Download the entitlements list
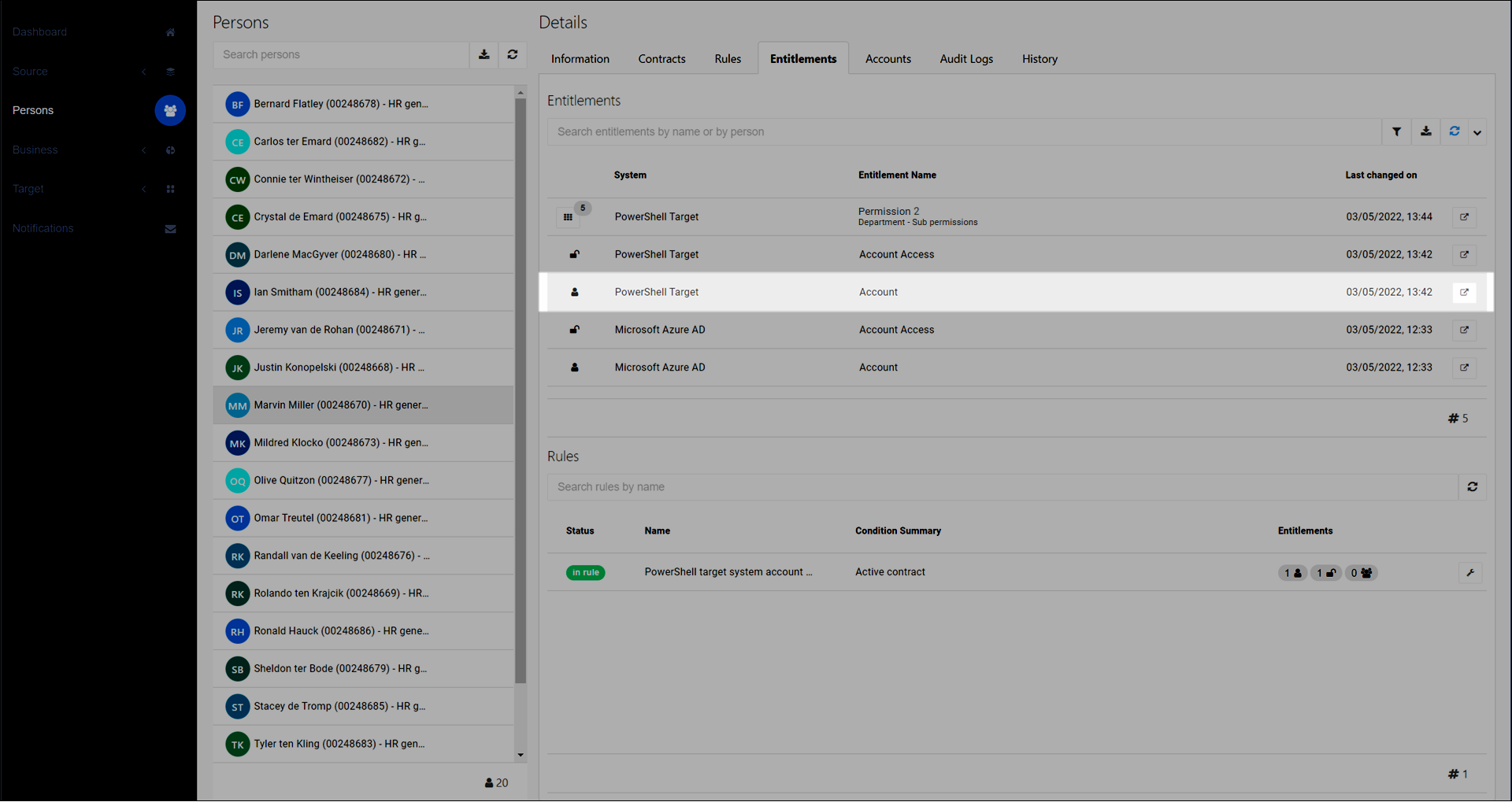 [1425, 132]
